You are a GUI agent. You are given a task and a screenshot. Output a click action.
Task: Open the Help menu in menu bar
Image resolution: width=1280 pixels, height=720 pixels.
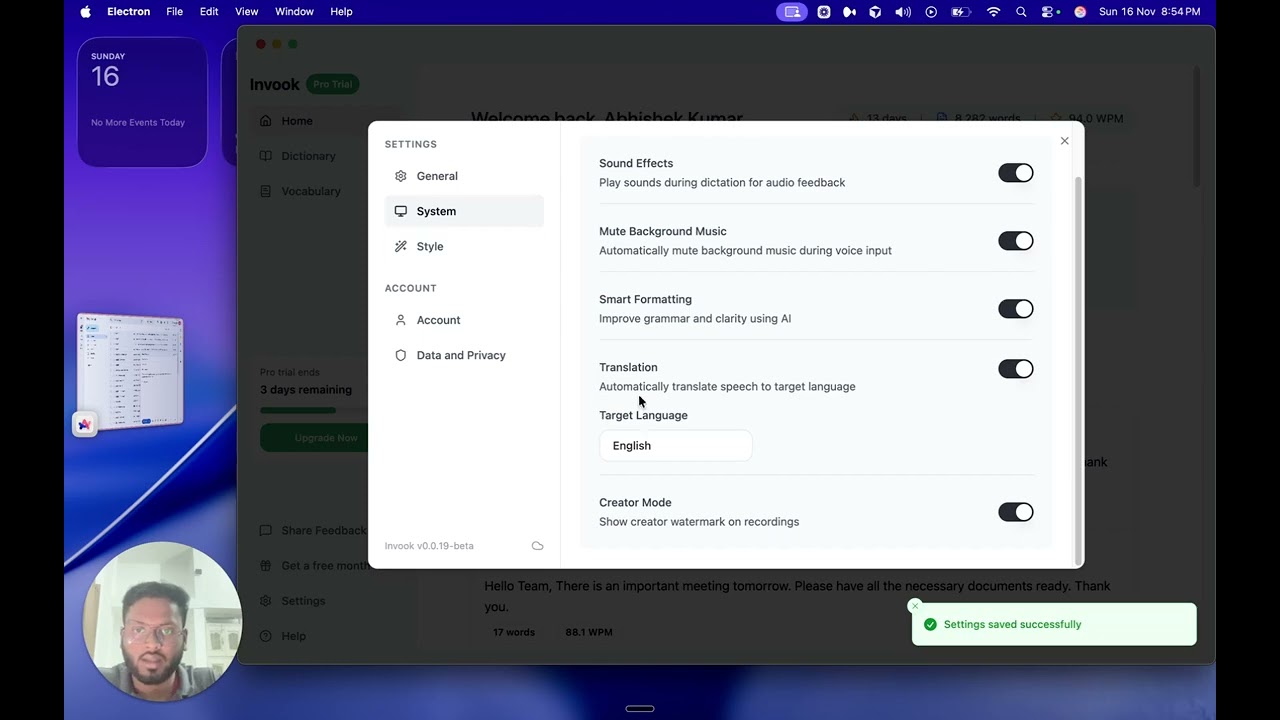pos(341,12)
